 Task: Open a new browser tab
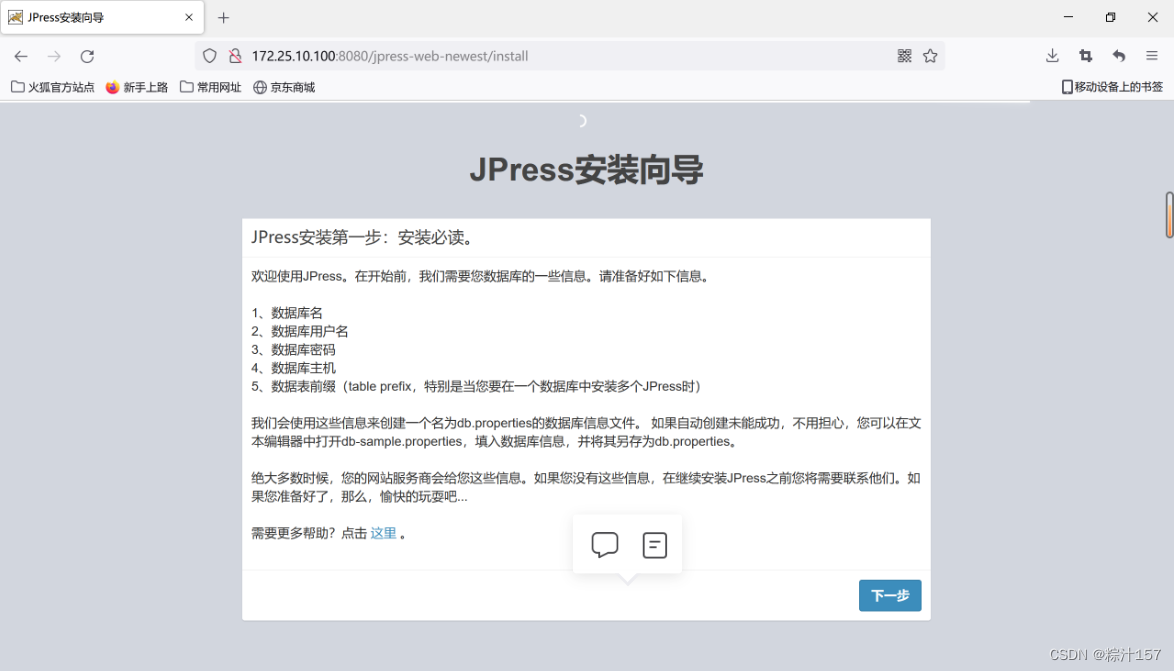pos(223,17)
